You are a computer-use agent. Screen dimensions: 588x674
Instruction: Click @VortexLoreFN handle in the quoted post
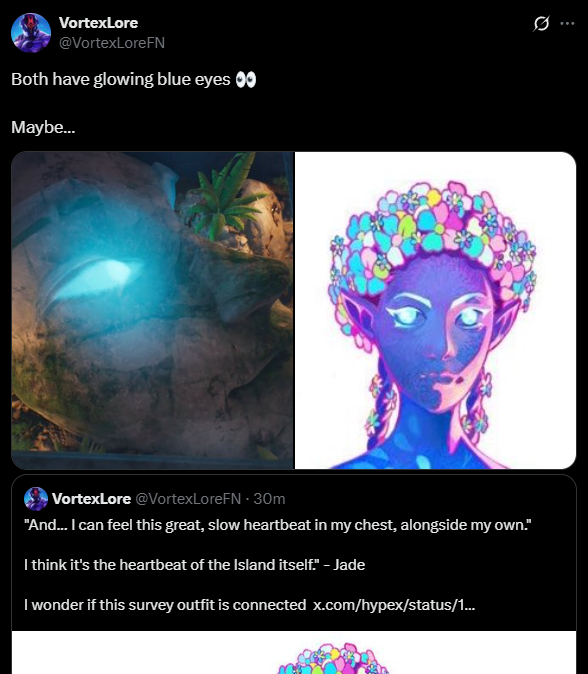[x=188, y=499]
